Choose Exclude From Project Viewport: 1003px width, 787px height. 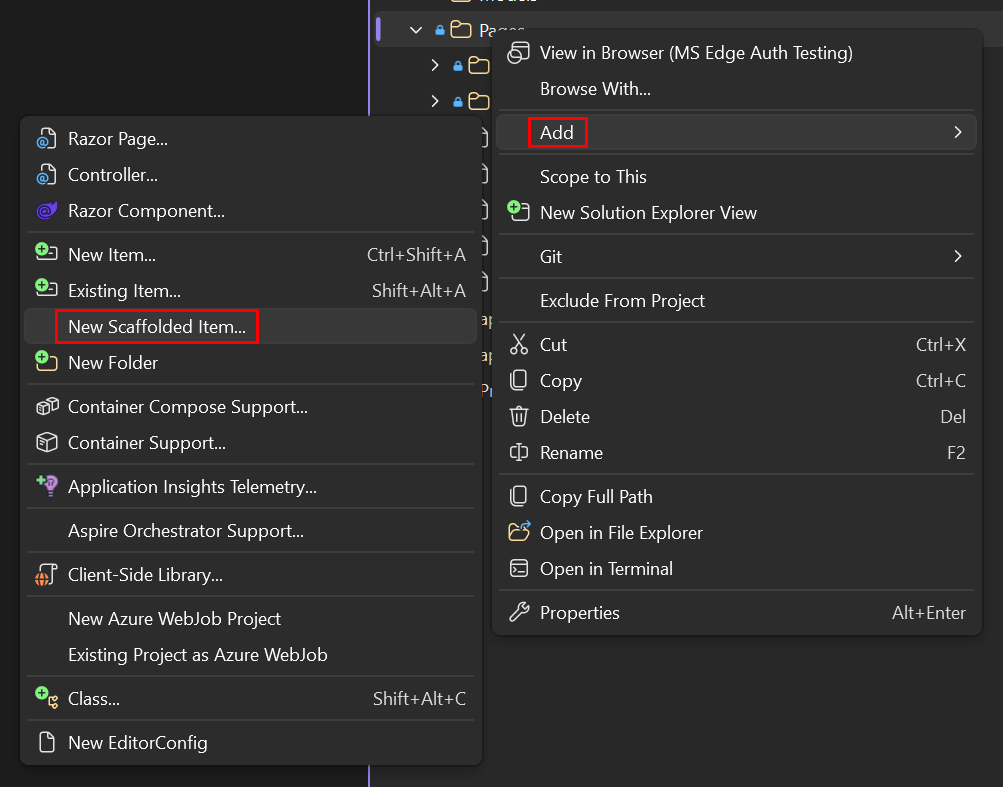[x=736, y=301]
